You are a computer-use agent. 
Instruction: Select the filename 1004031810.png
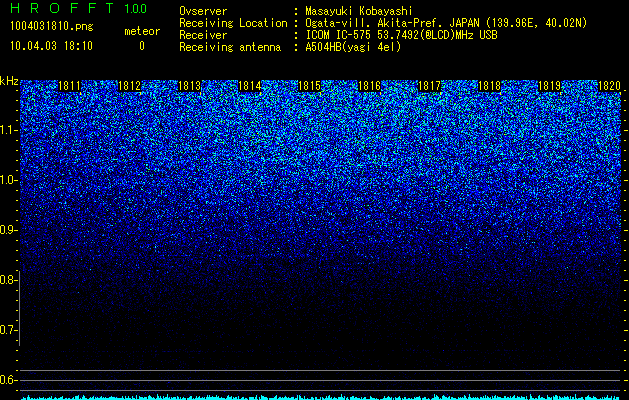(52, 27)
